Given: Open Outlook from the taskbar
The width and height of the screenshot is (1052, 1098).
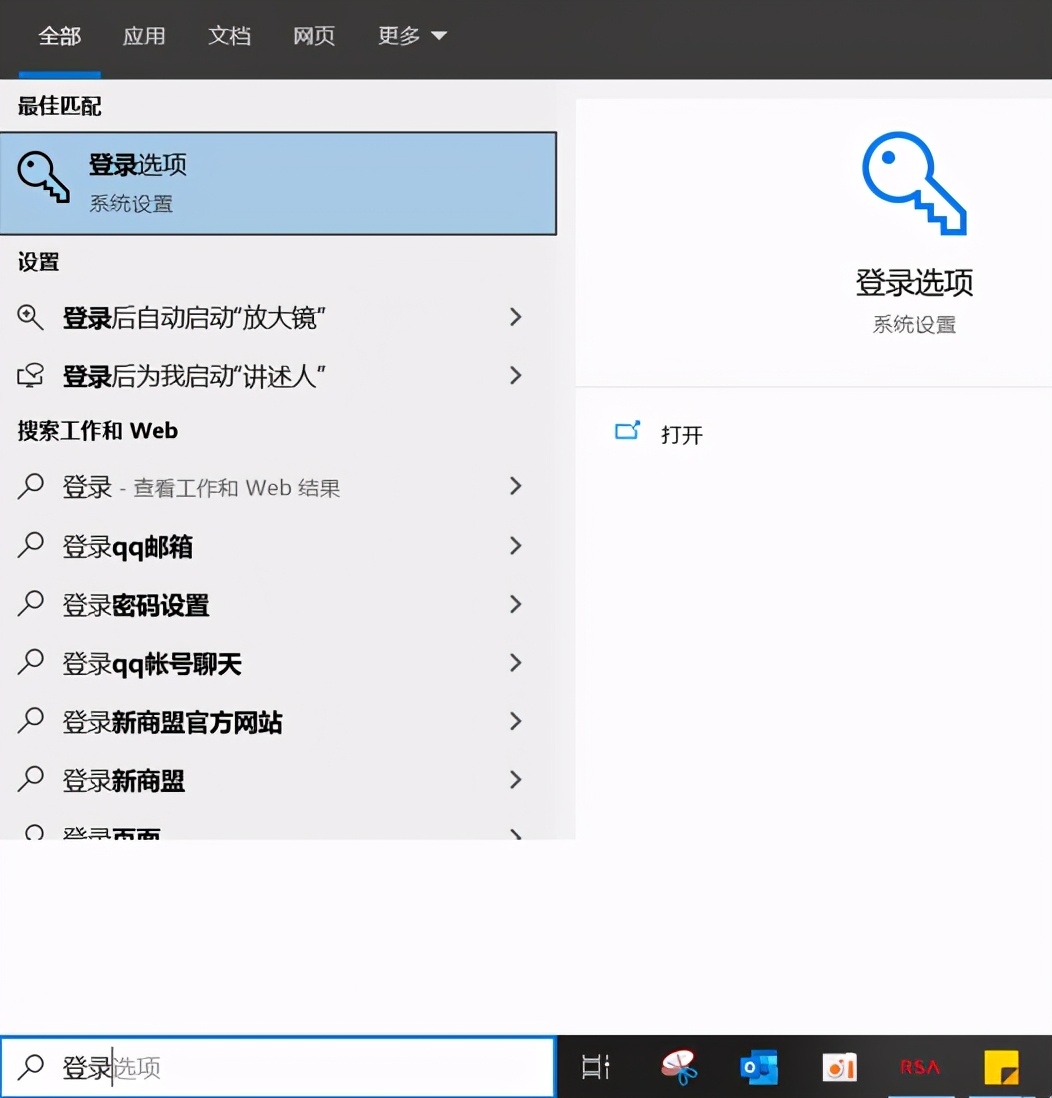Looking at the screenshot, I should point(759,1068).
